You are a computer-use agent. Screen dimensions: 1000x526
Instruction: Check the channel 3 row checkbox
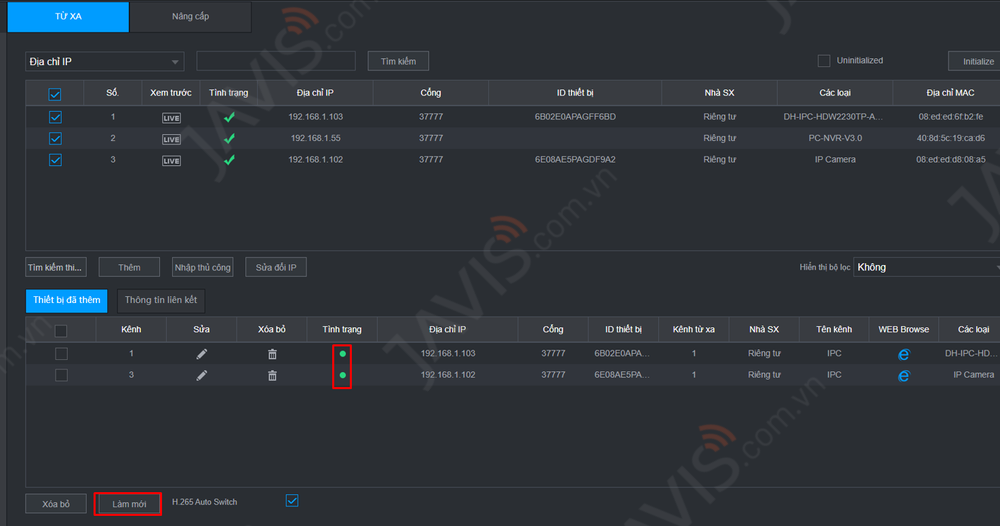pos(61,375)
